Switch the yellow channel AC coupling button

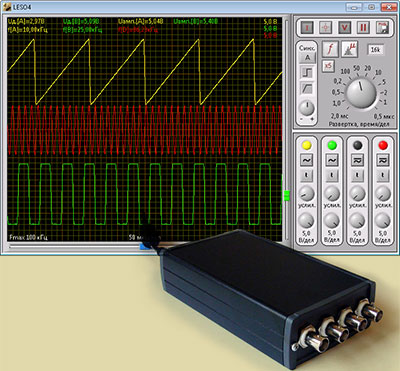[306, 160]
